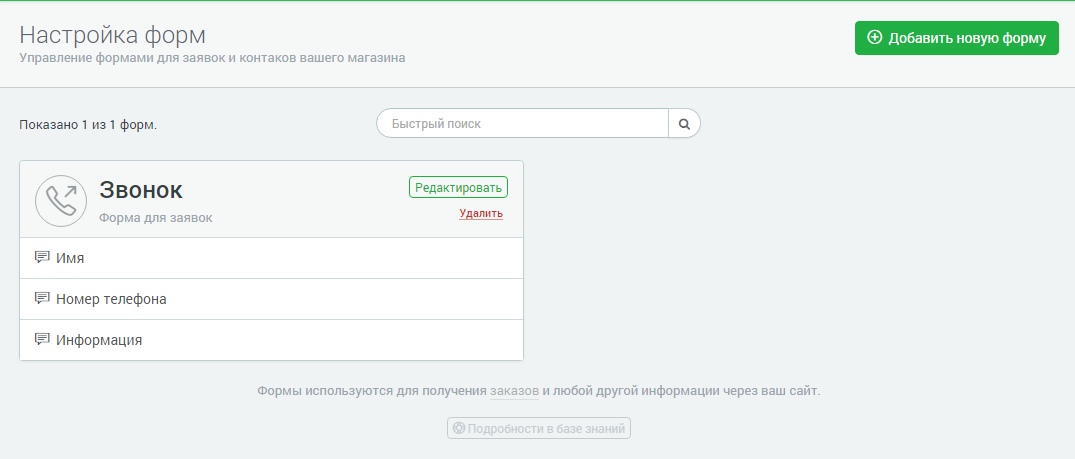The image size is (1075, 459).
Task: Click the Добавить новую форму button label
Action: [x=966, y=38]
